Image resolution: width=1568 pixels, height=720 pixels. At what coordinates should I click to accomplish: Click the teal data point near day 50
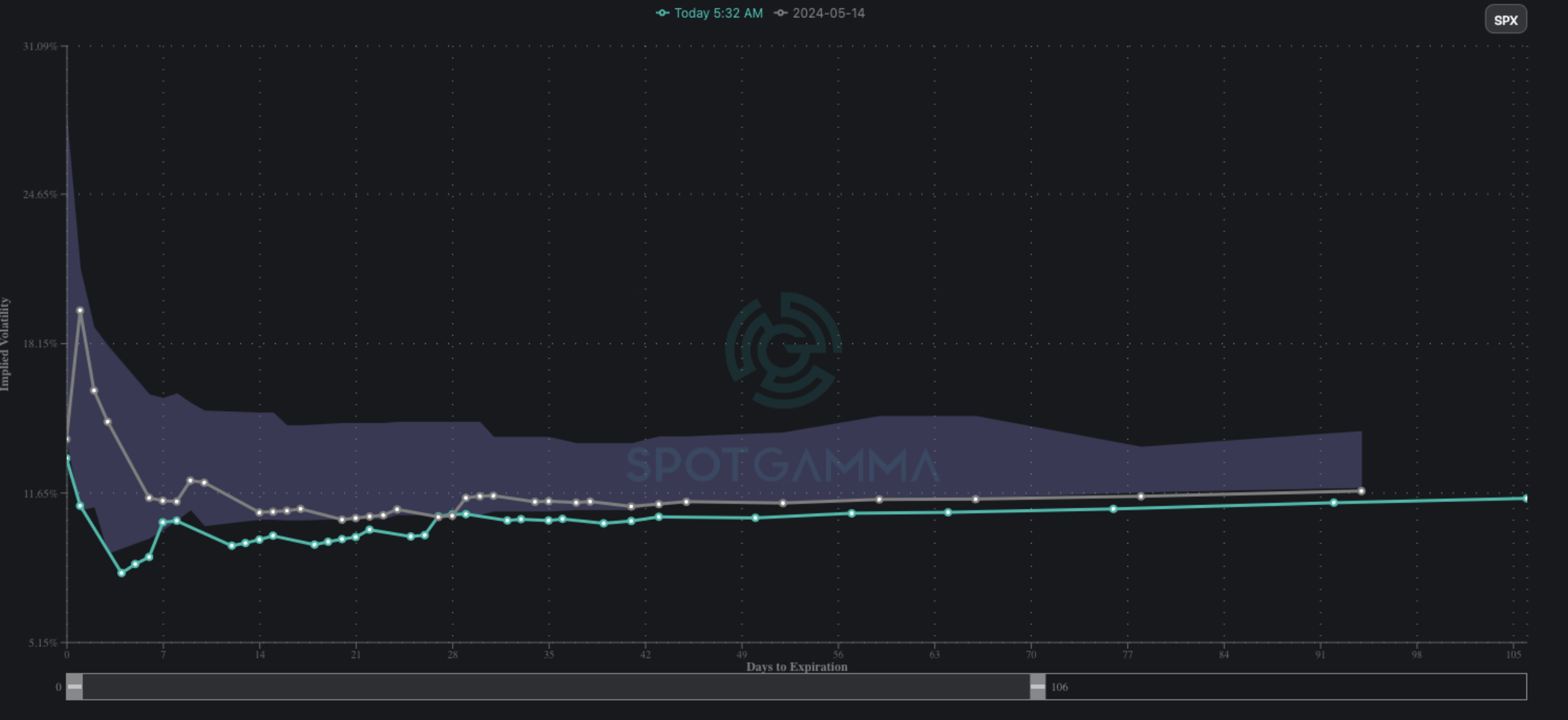(x=755, y=518)
